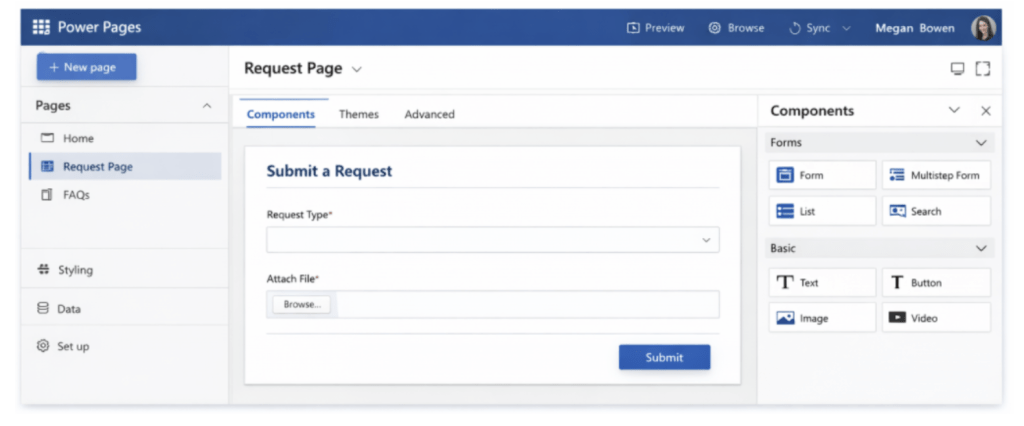This screenshot has width=1024, height=426.
Task: Click the Submit a Request heading
Action: (x=329, y=171)
